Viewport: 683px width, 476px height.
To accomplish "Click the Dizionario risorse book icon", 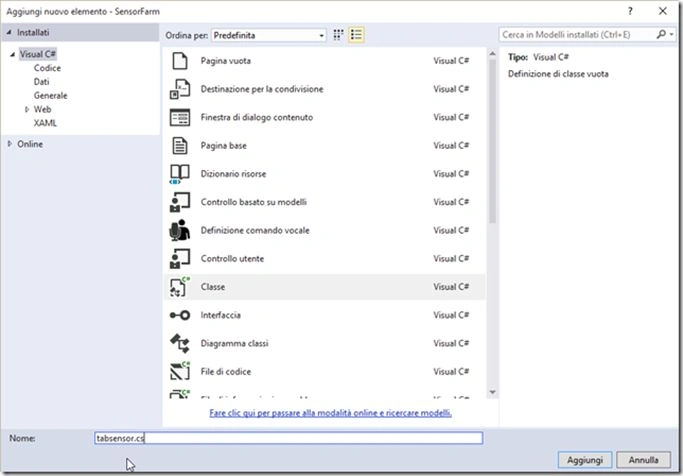I will [x=179, y=174].
